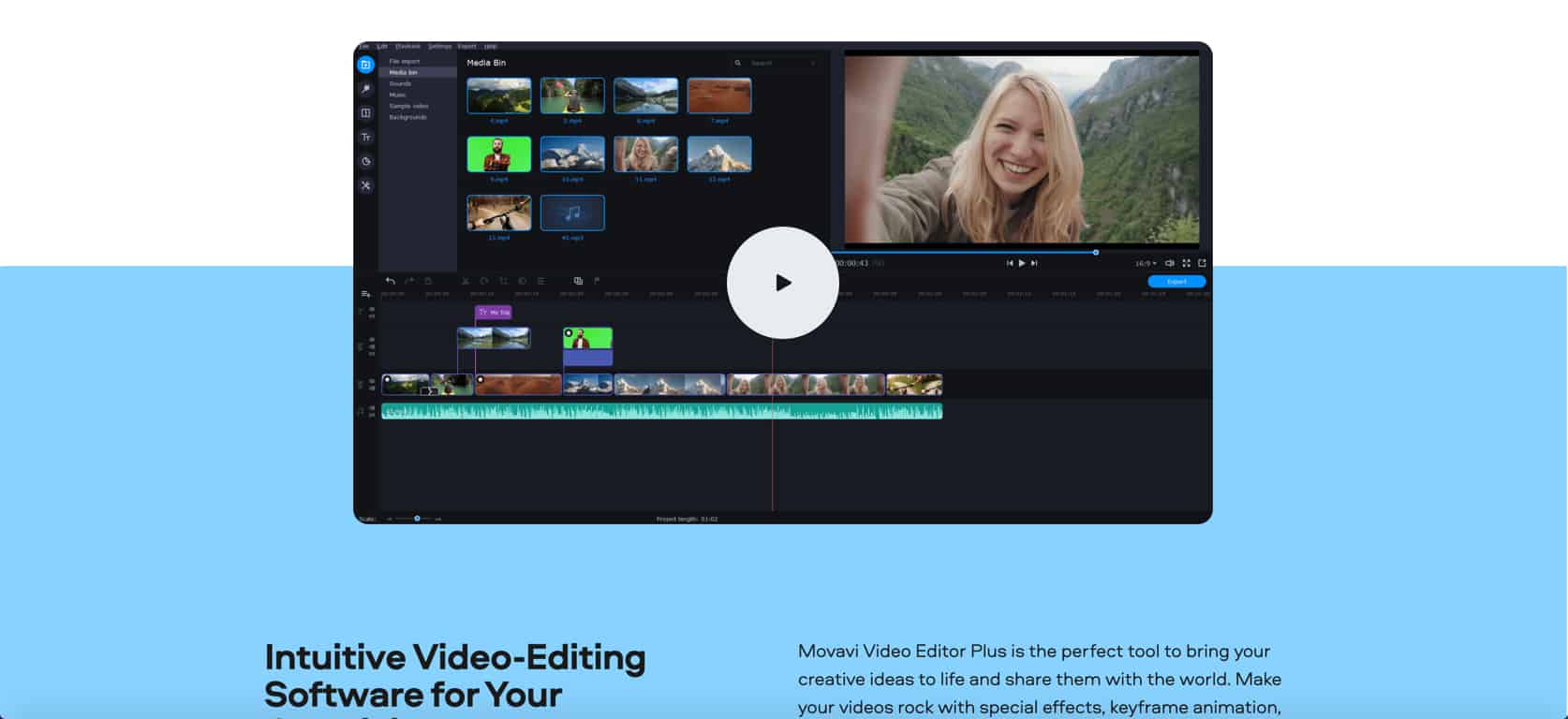Select the blonde woman clip thumbnail in Media Bin
Screen dimensions: 1568x719
coord(645,154)
